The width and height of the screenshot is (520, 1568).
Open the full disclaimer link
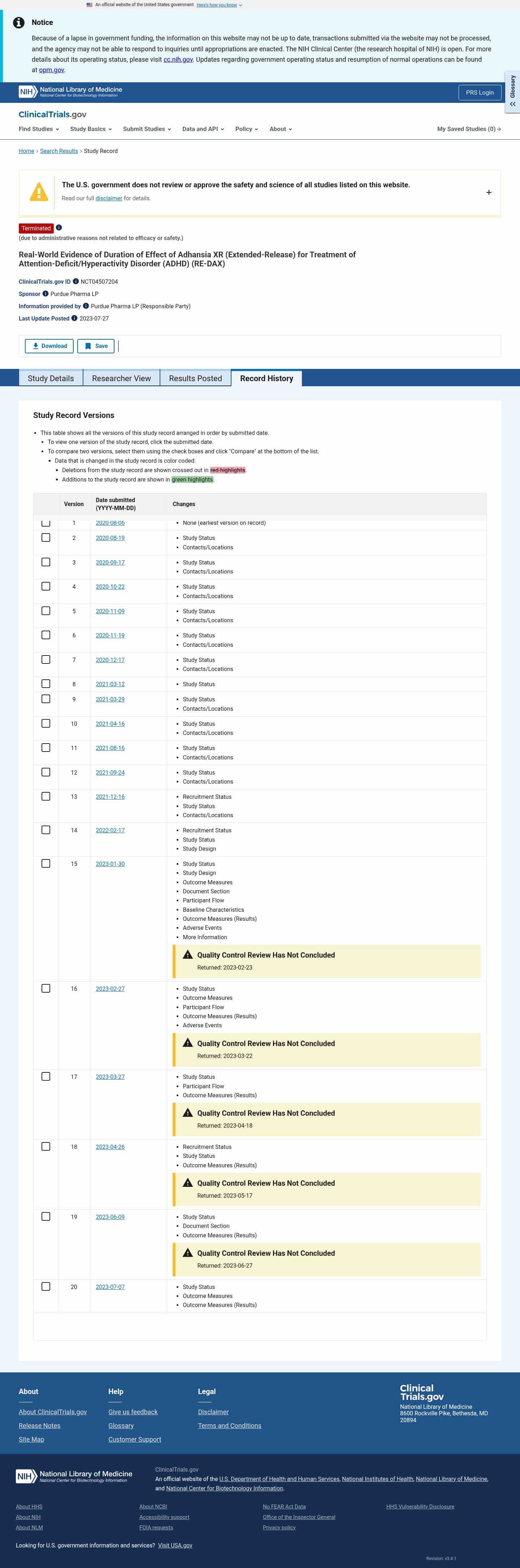[109, 199]
